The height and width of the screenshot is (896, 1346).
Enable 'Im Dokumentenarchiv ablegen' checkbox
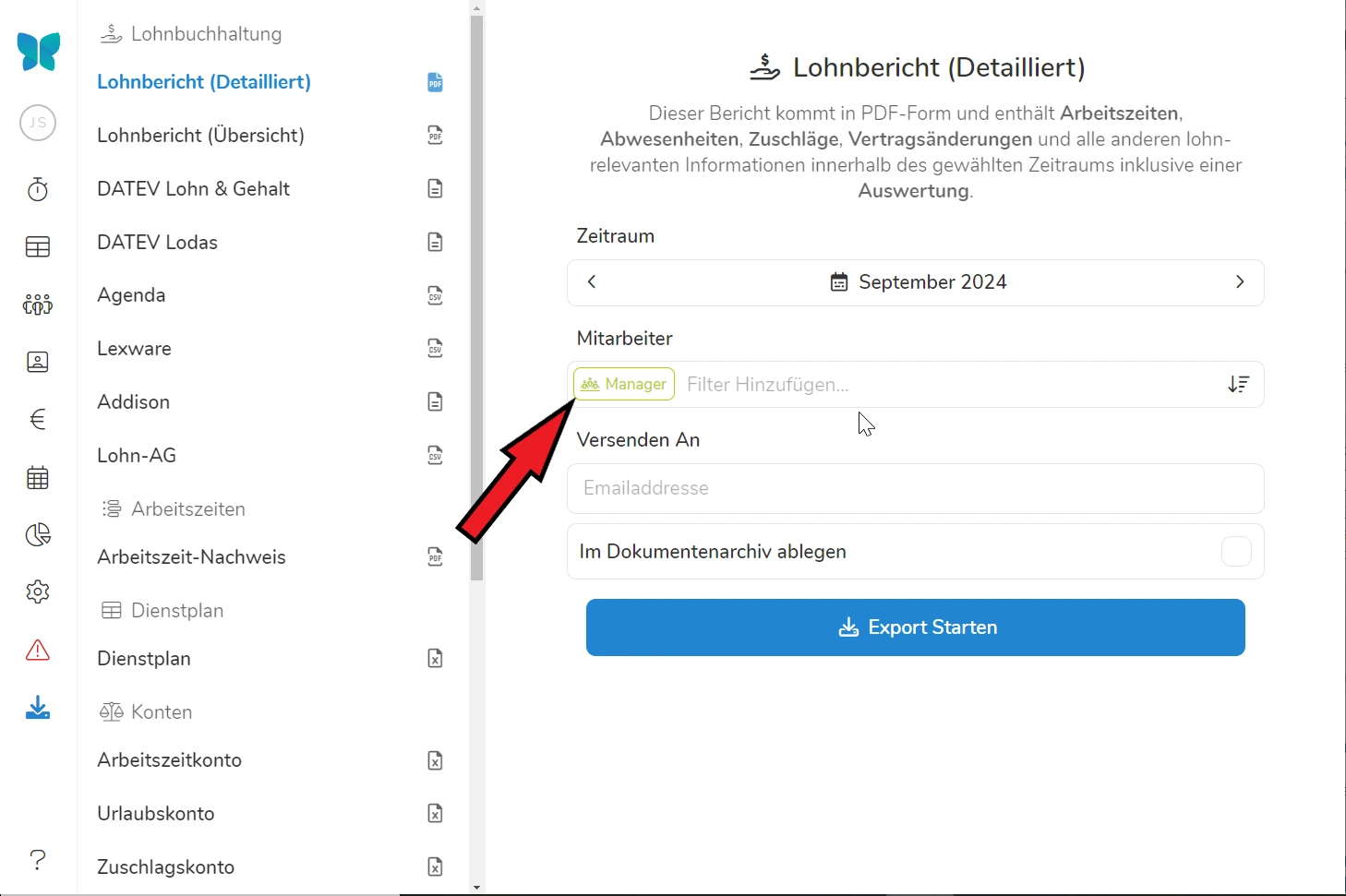click(x=1235, y=552)
